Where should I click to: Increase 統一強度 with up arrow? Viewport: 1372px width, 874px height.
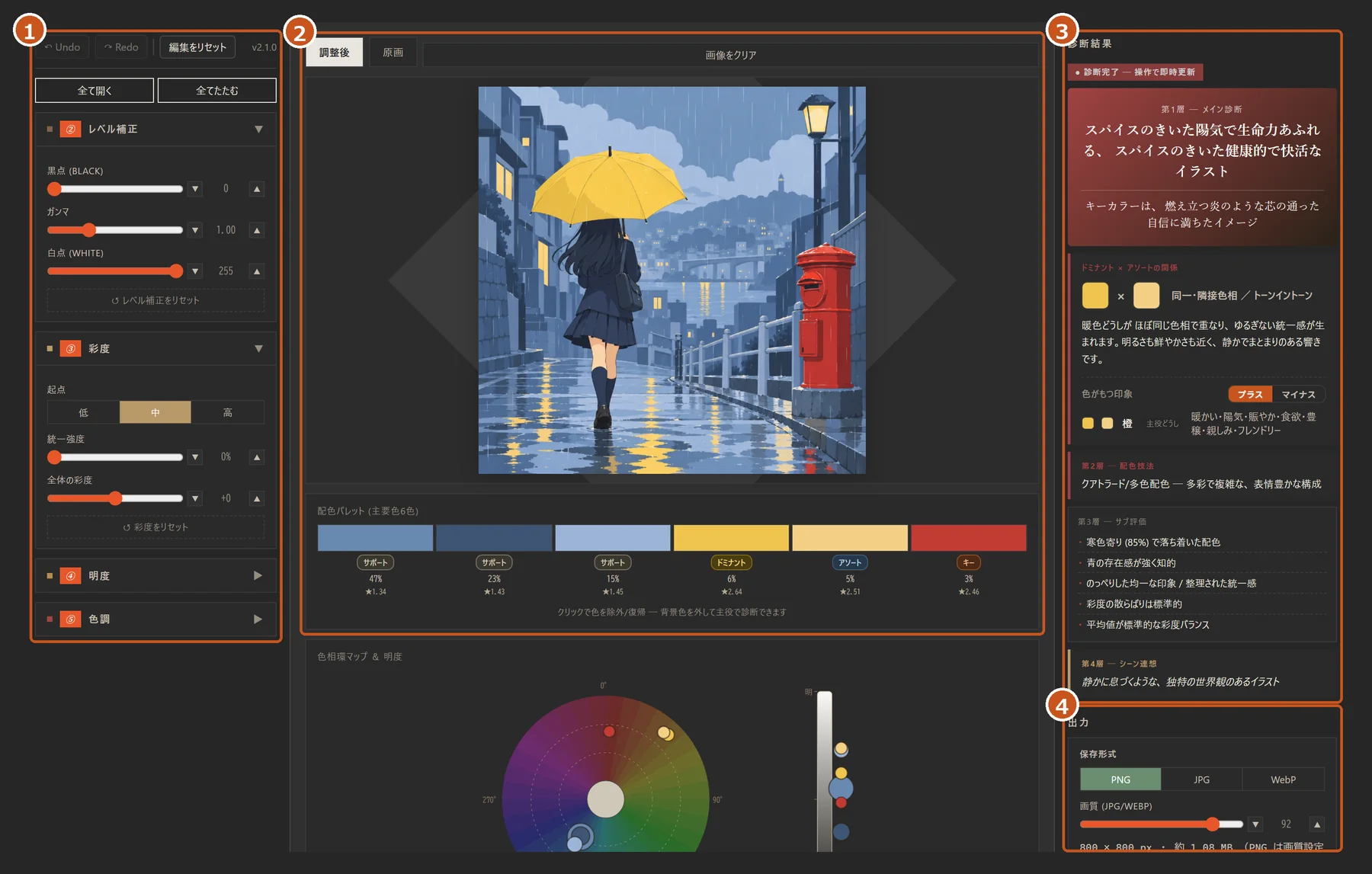[257, 456]
